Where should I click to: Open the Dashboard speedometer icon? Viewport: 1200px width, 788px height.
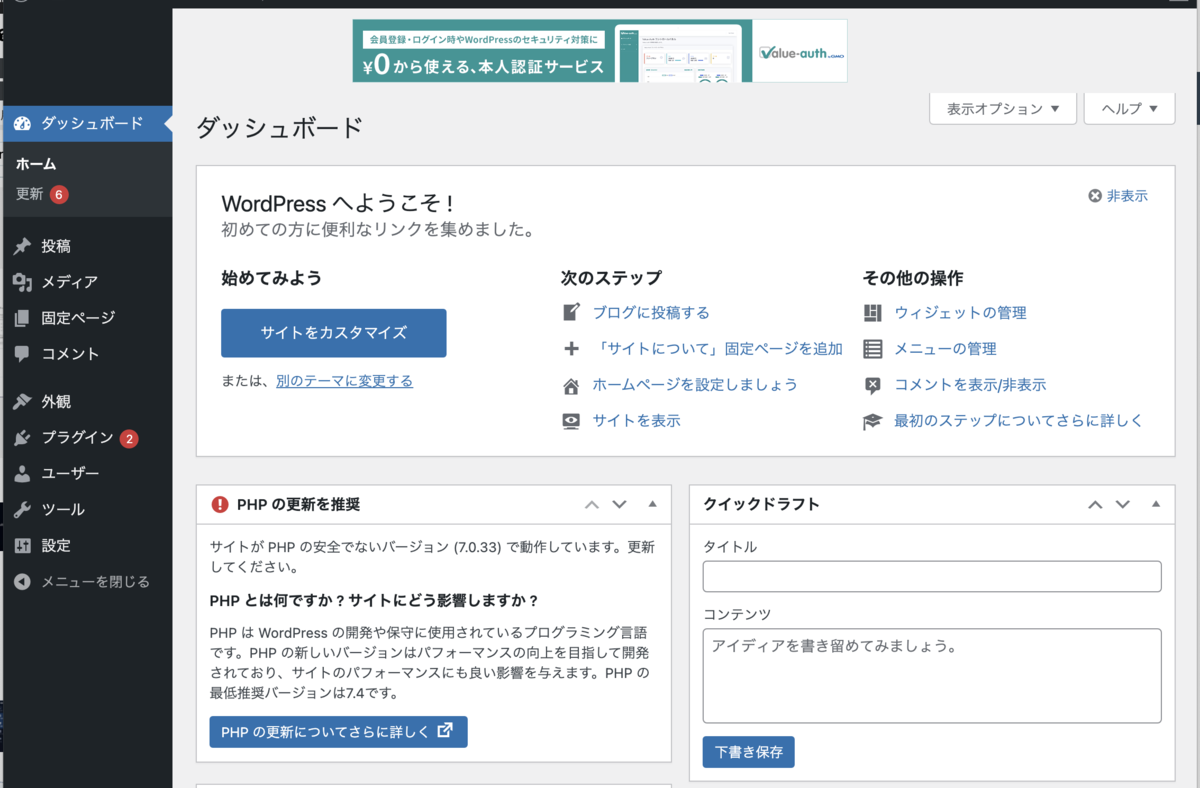[24, 124]
